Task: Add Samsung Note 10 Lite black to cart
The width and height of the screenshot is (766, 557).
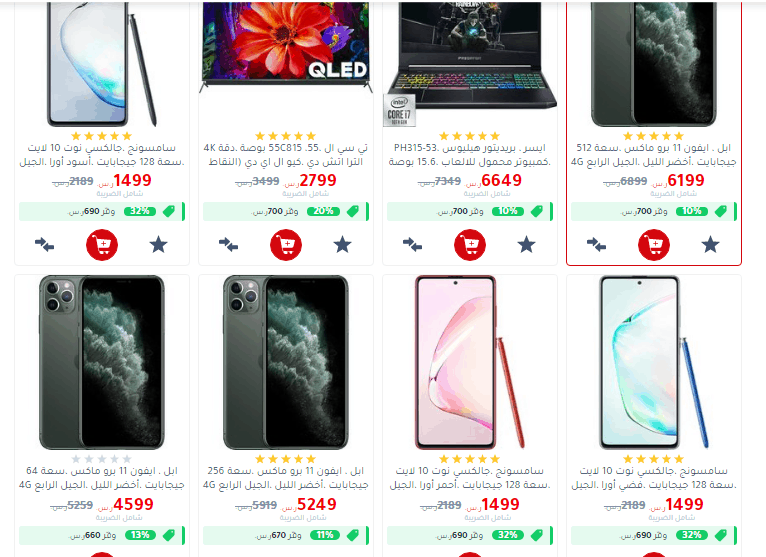Action: click(x=102, y=244)
